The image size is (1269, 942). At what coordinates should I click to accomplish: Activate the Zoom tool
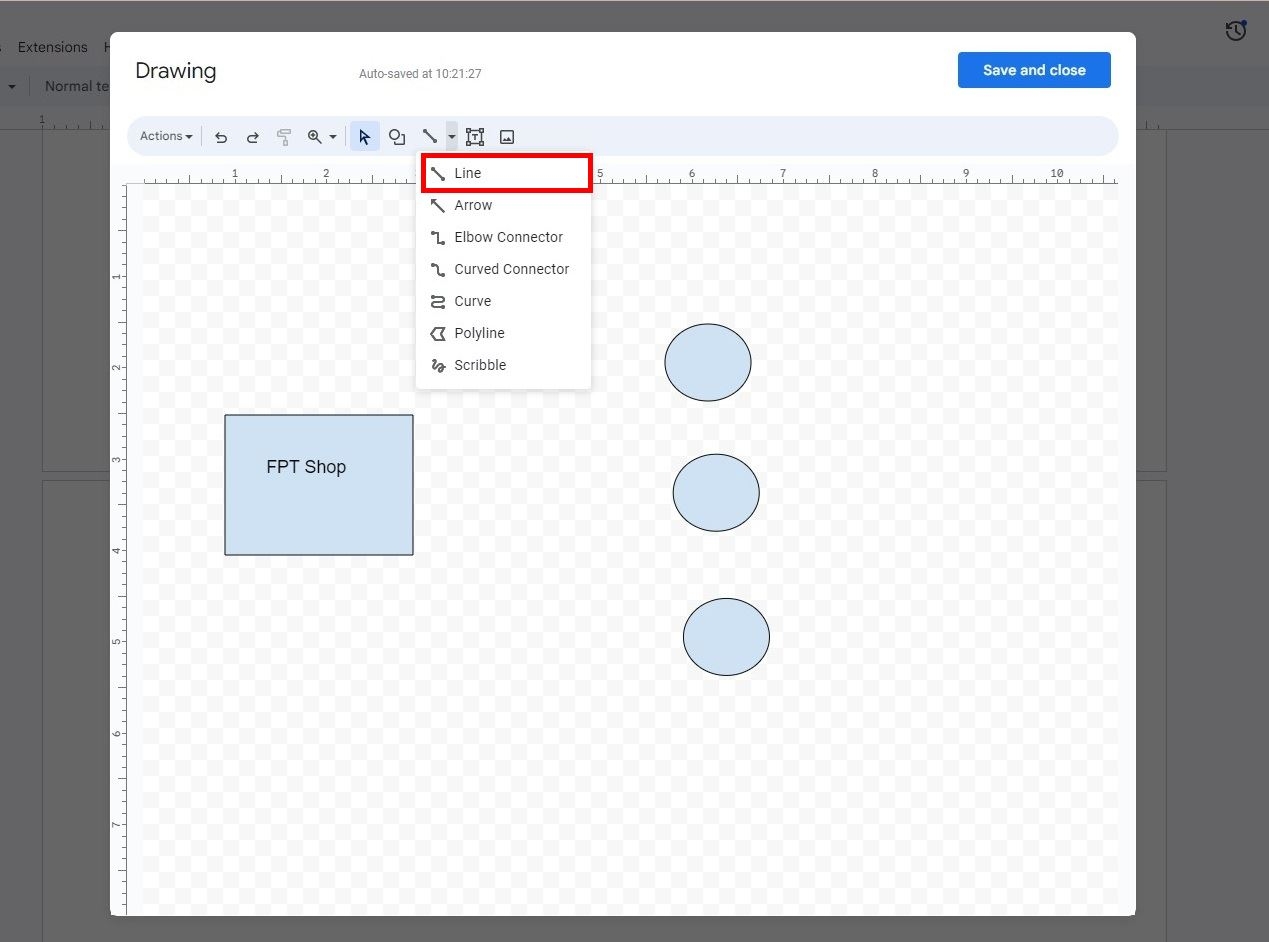point(315,136)
